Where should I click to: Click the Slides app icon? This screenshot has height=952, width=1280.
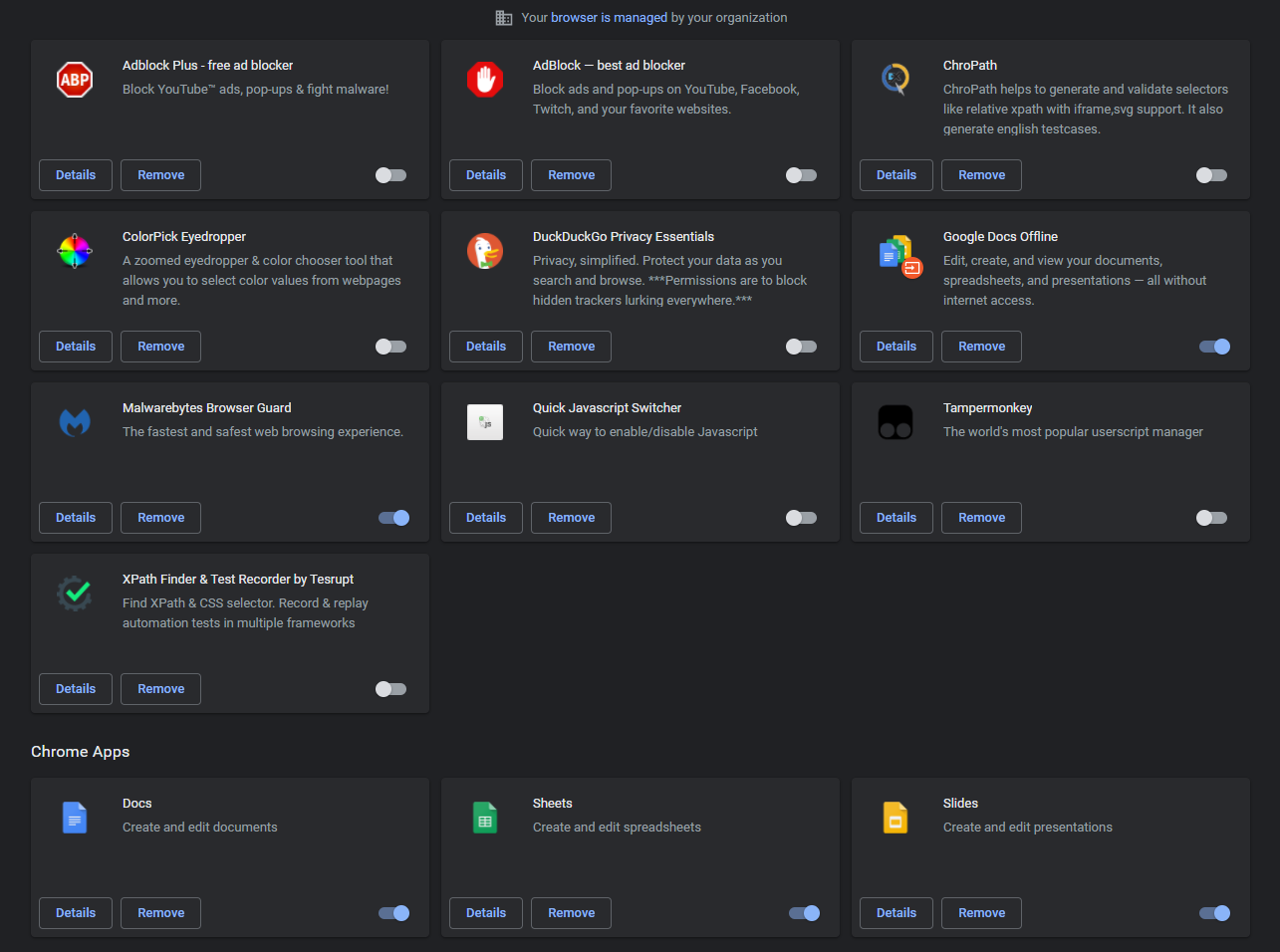pos(896,818)
